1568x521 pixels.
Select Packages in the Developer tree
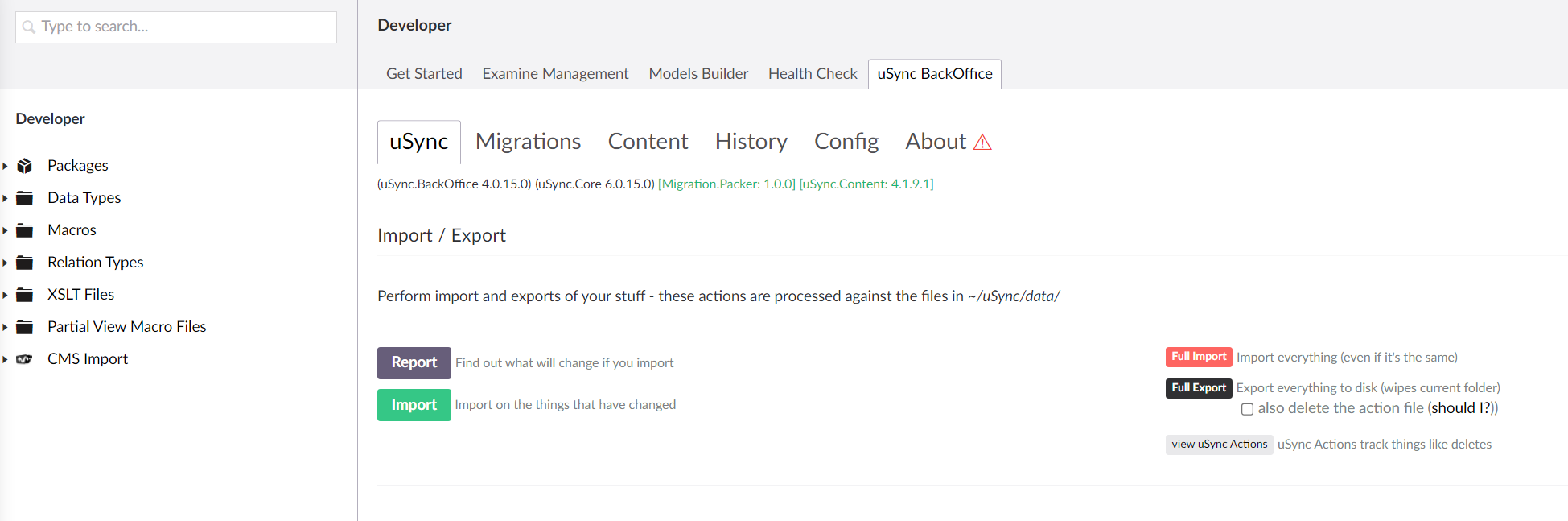click(78, 166)
